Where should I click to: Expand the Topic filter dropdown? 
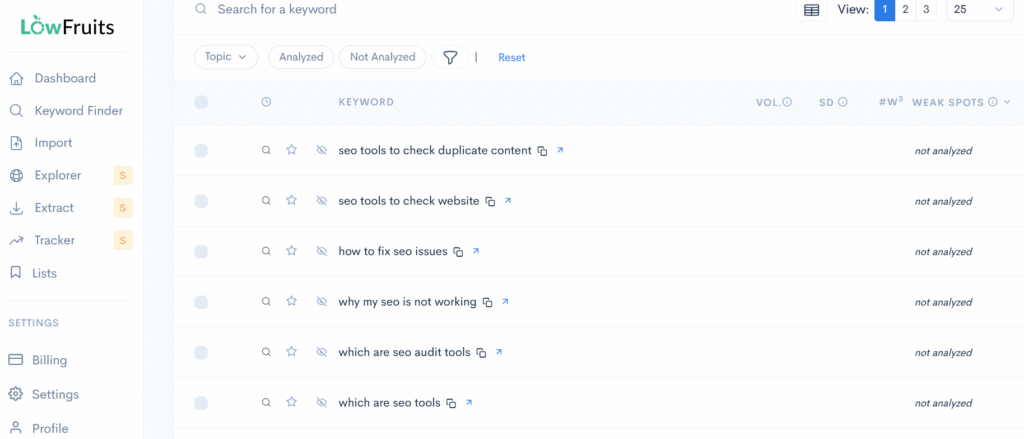coord(225,57)
